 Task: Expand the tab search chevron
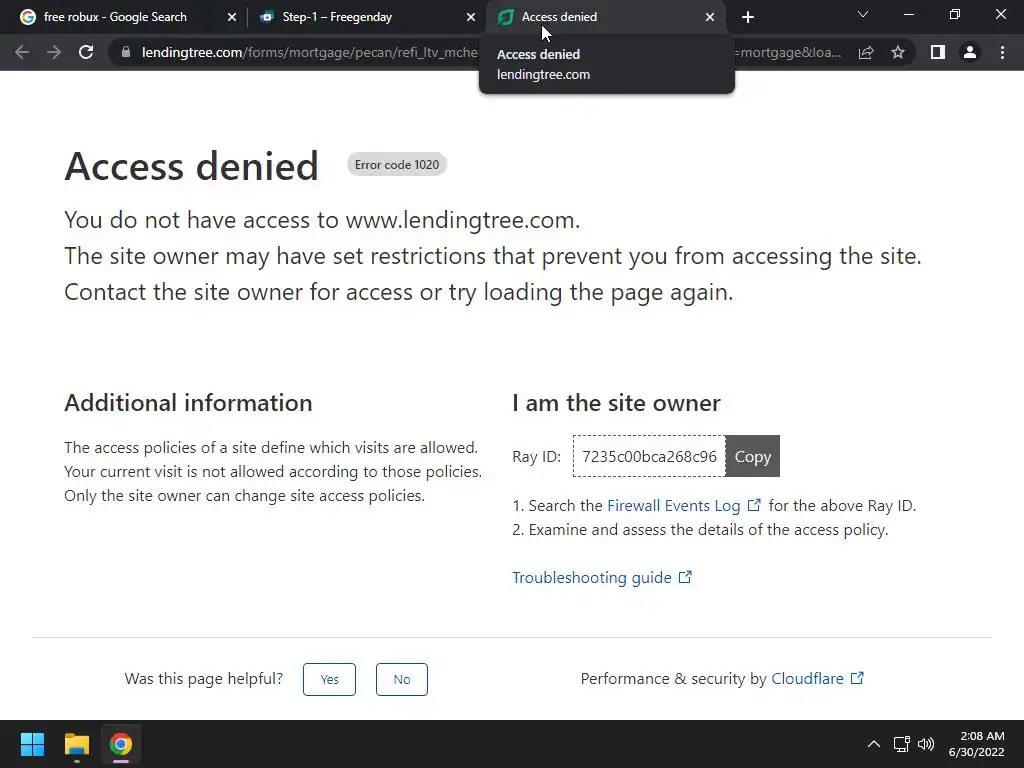point(863,15)
